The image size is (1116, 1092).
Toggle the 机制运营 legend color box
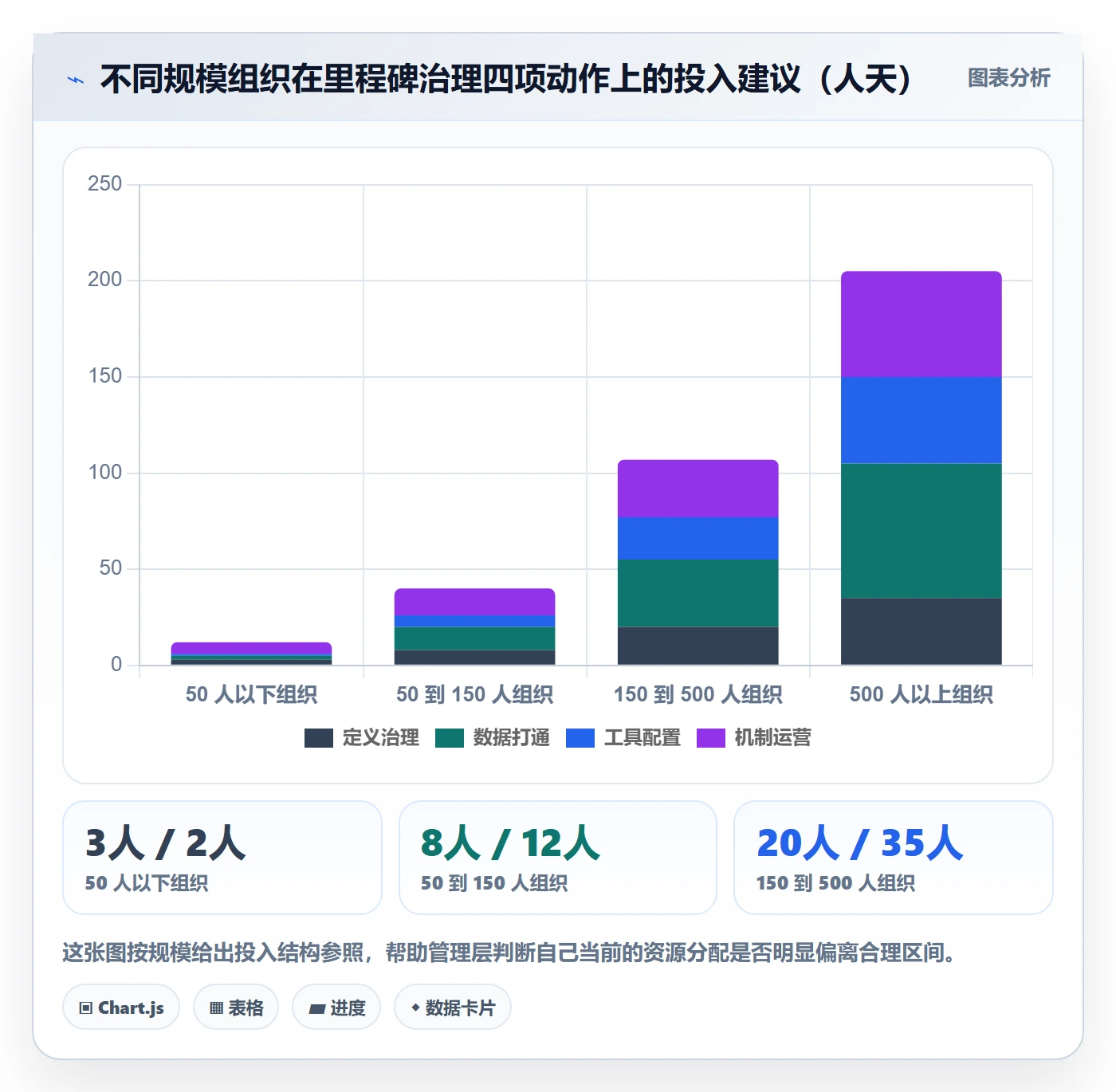point(711,738)
